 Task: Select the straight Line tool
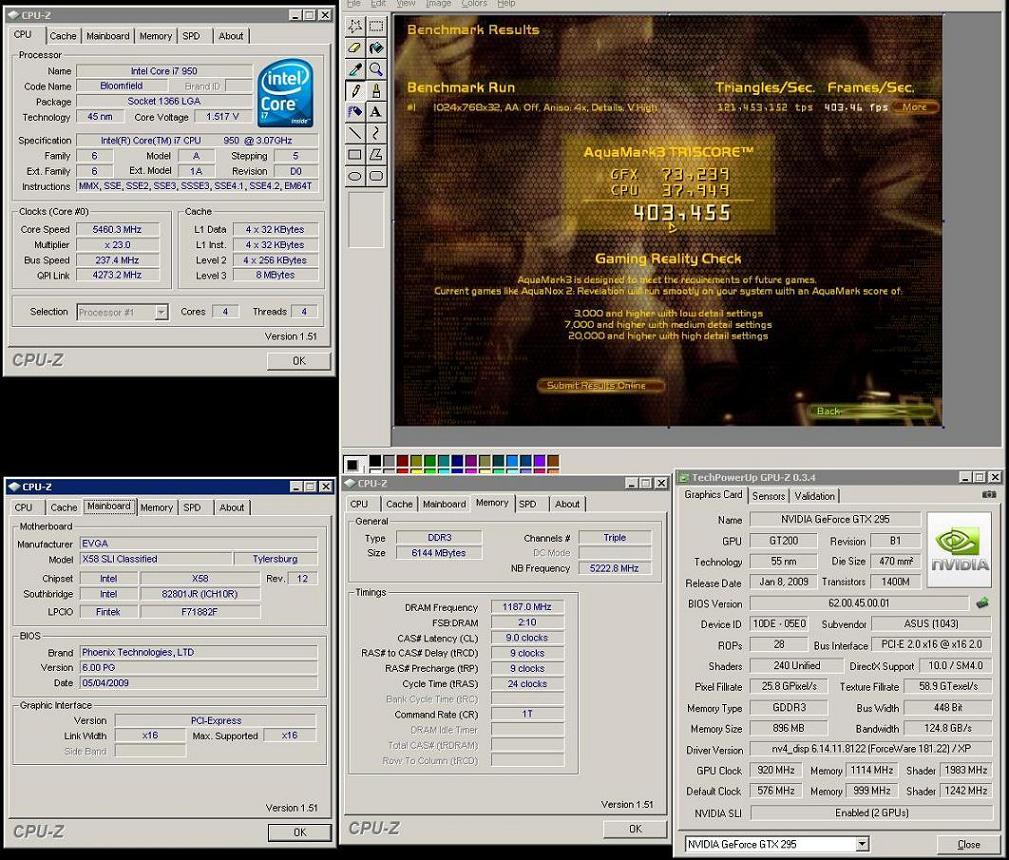[355, 133]
